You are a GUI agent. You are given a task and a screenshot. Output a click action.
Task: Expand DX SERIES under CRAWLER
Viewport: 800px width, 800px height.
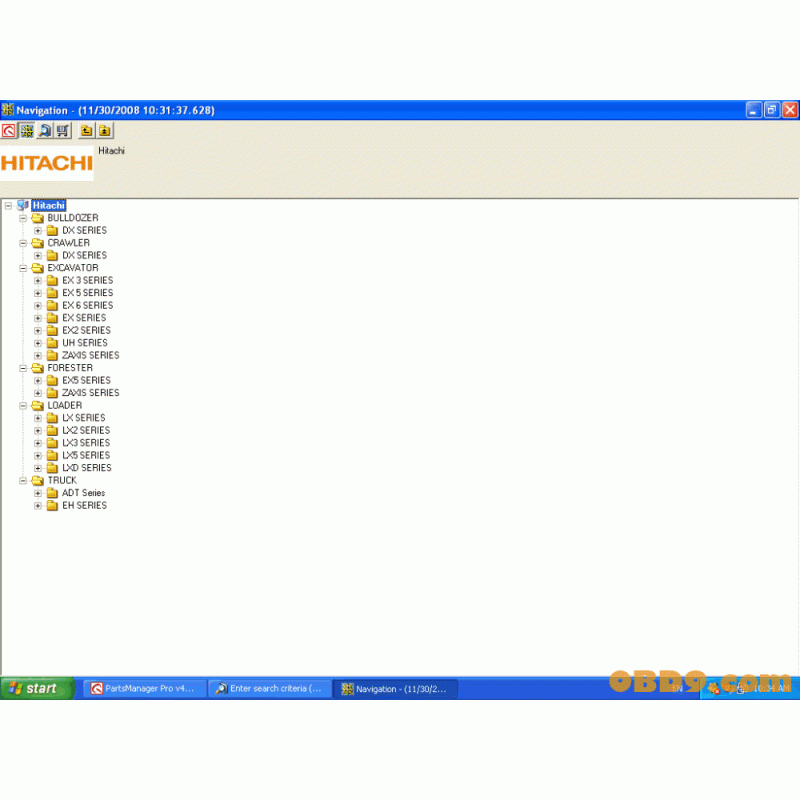[38, 256]
